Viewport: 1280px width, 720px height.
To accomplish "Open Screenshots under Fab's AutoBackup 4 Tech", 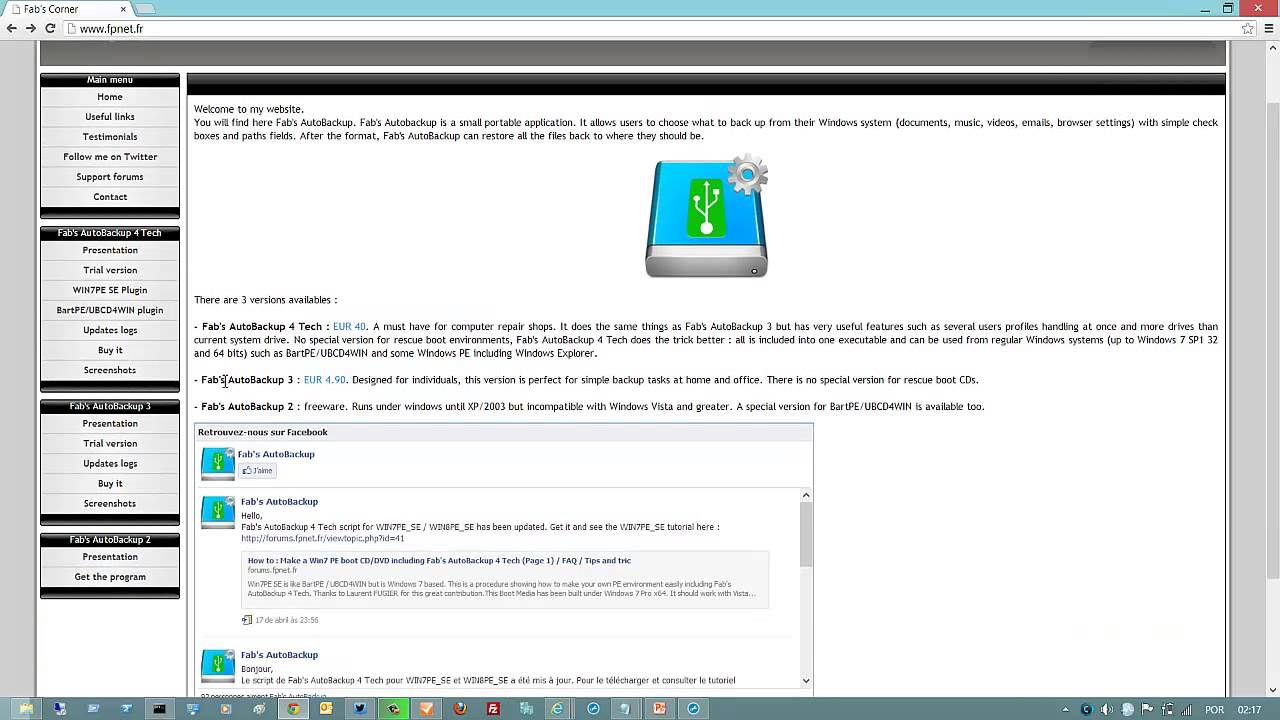I will (x=110, y=370).
